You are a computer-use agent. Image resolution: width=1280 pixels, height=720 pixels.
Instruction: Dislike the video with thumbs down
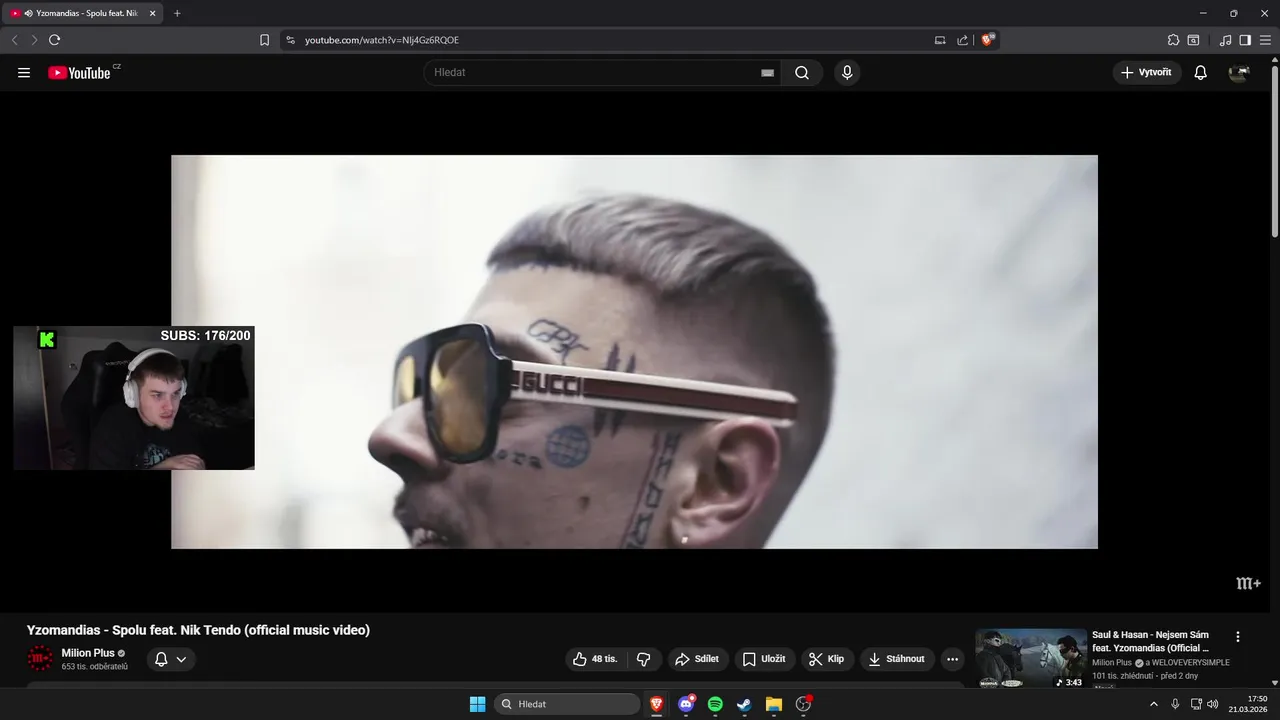[643, 659]
